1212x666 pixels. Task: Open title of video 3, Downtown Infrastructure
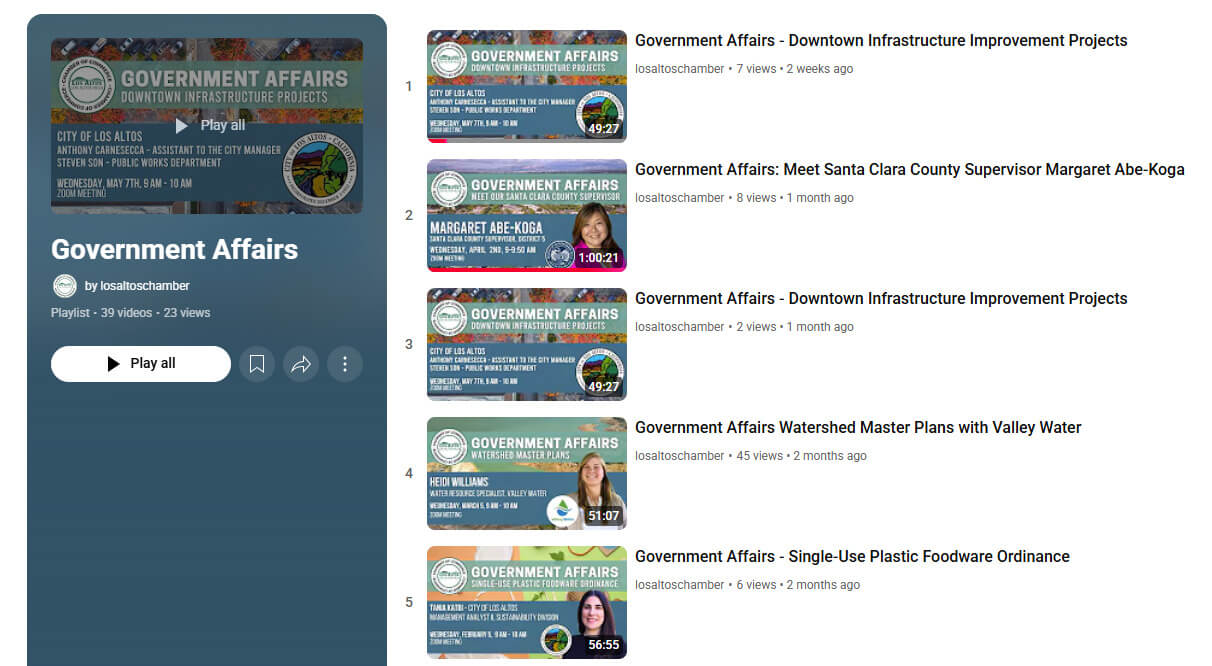tap(881, 299)
